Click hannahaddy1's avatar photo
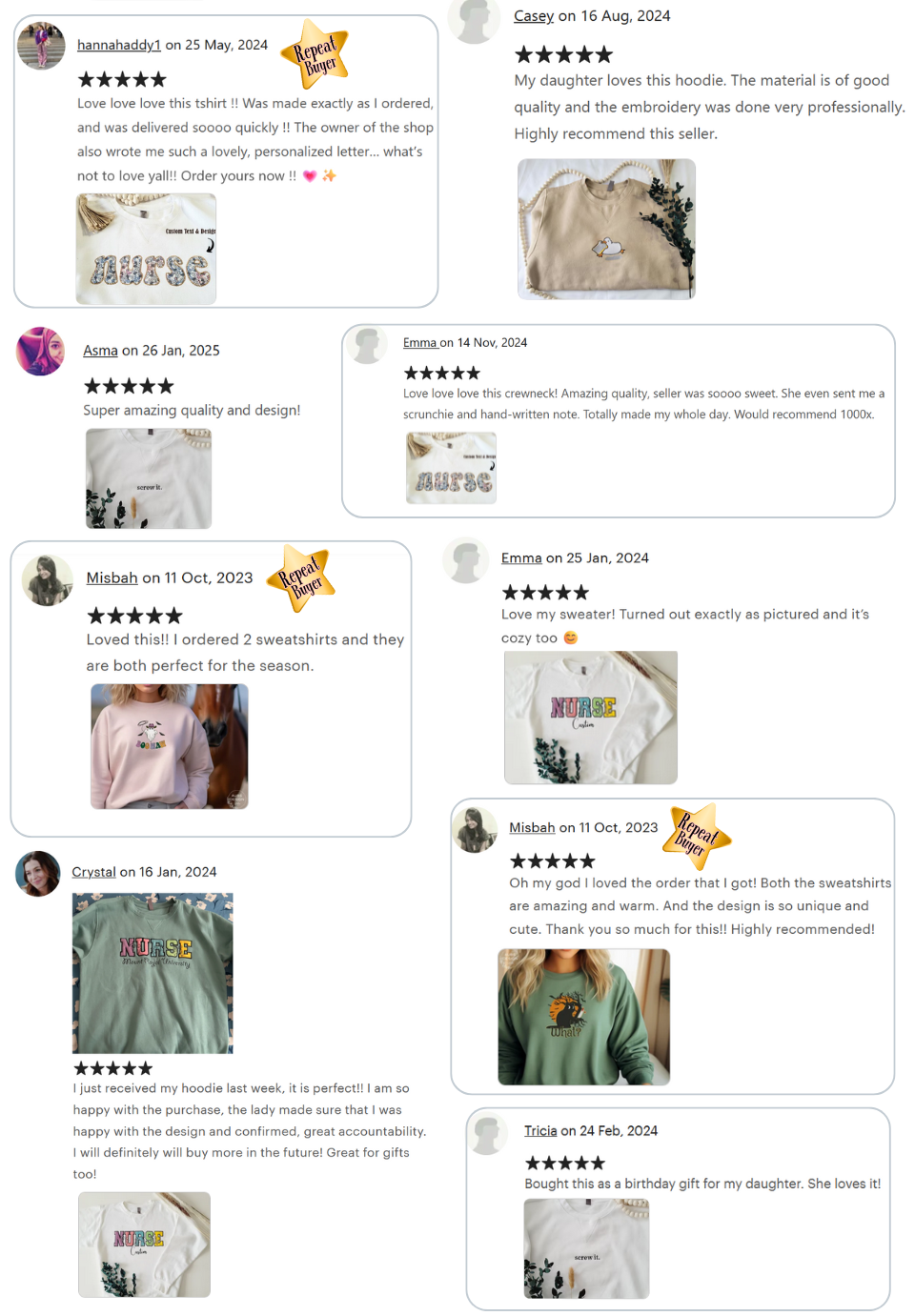Image resolution: width=915 pixels, height=1316 pixels. point(41,46)
